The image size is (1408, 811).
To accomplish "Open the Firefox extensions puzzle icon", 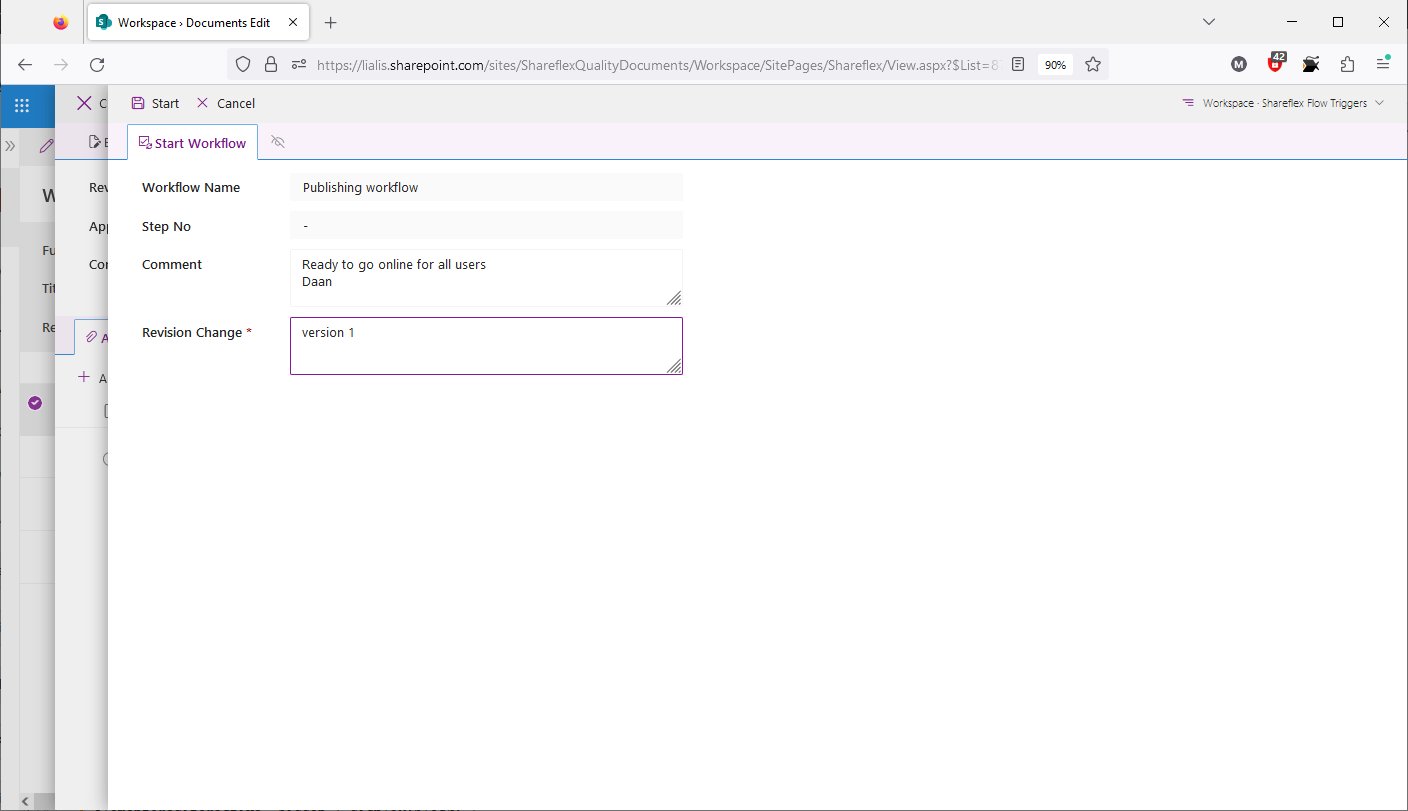I will [x=1347, y=64].
